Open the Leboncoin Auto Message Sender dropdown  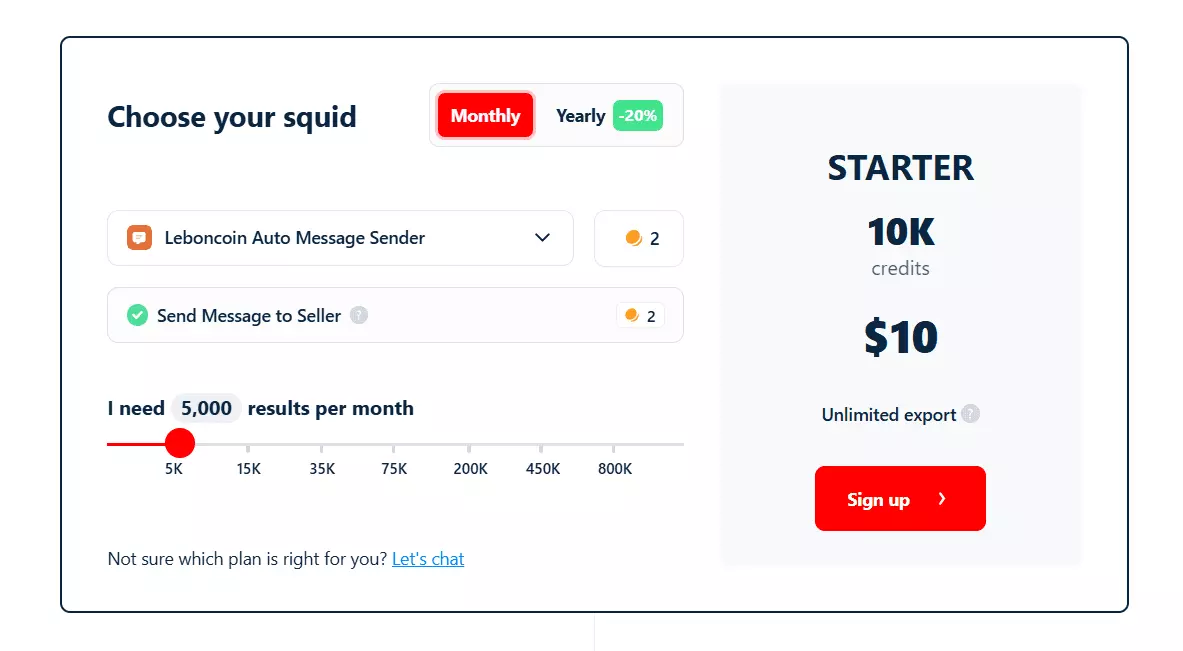coord(340,238)
